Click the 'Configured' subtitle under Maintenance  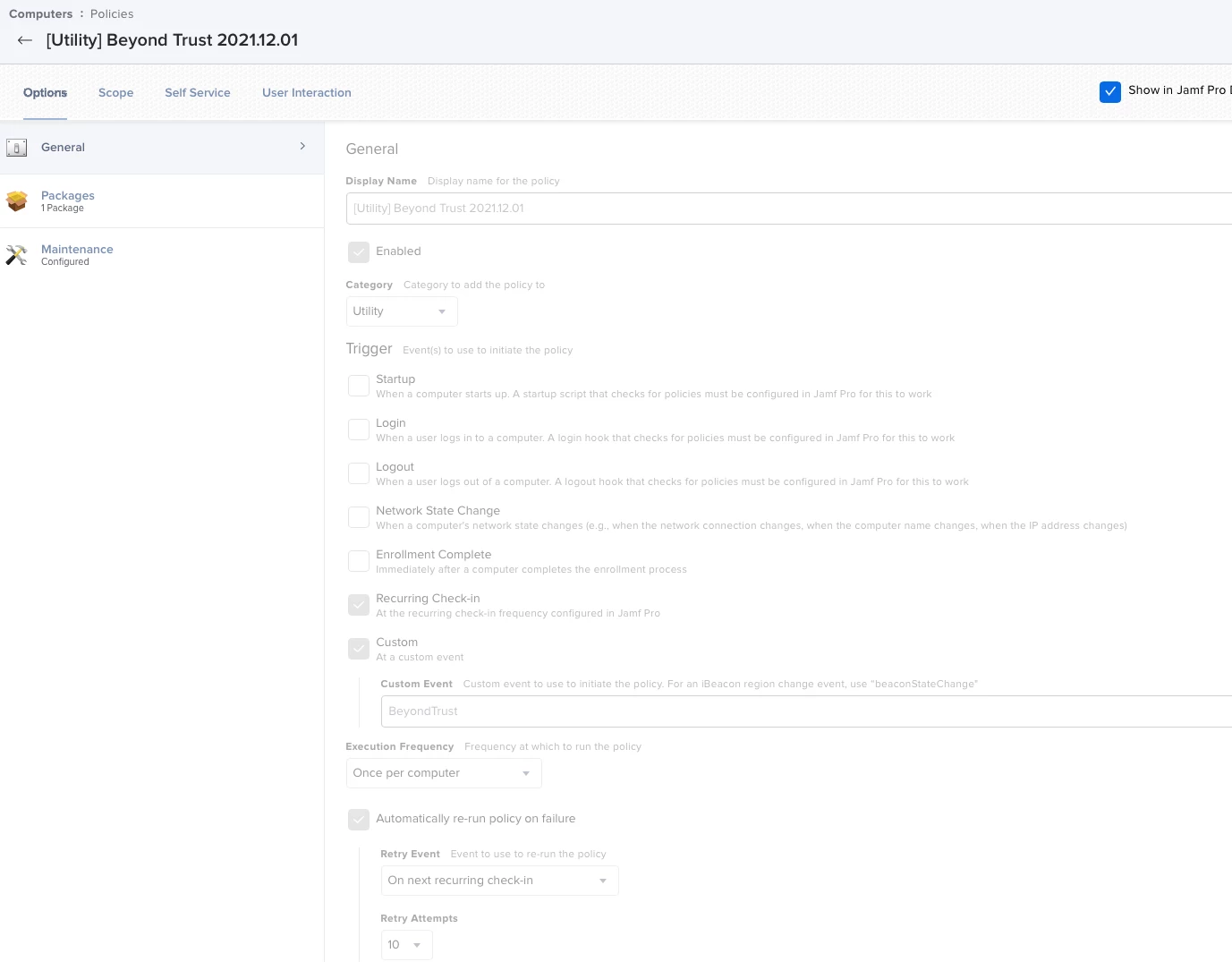(x=65, y=262)
